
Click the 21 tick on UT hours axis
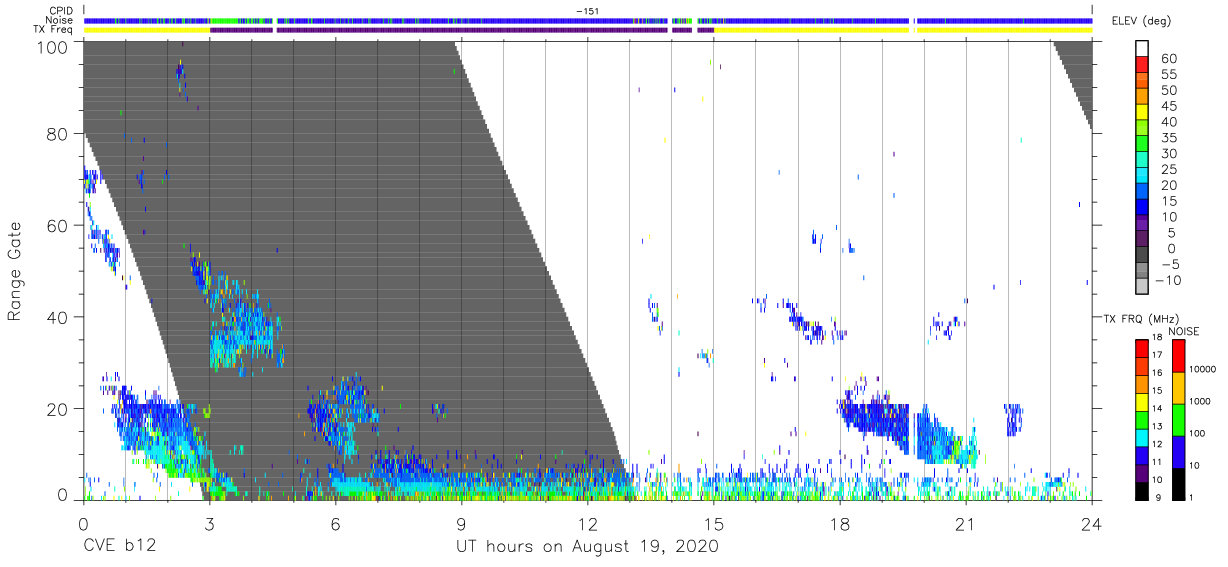coord(965,524)
